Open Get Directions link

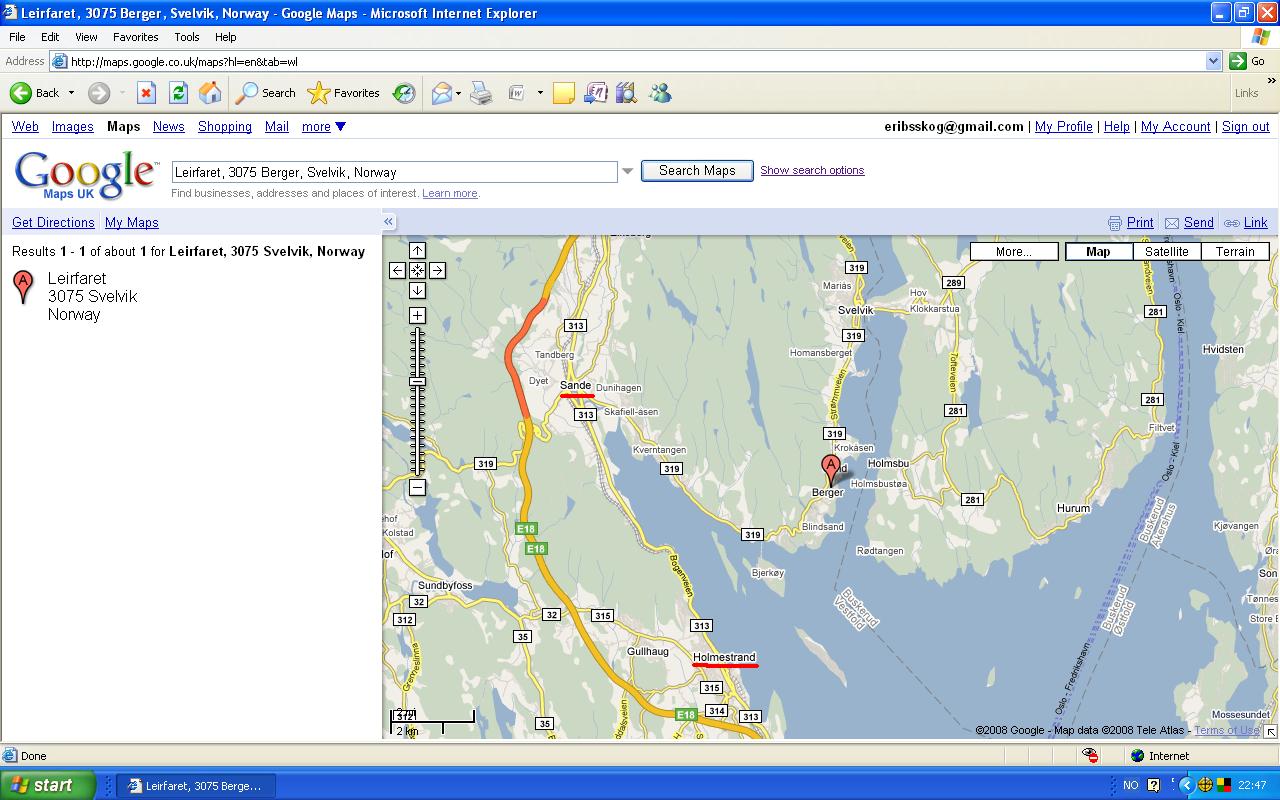point(53,223)
